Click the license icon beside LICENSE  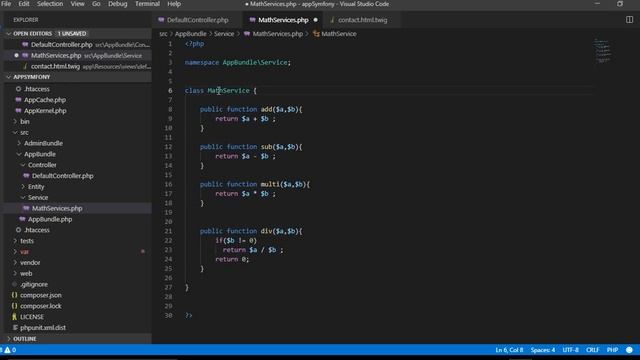point(14,317)
